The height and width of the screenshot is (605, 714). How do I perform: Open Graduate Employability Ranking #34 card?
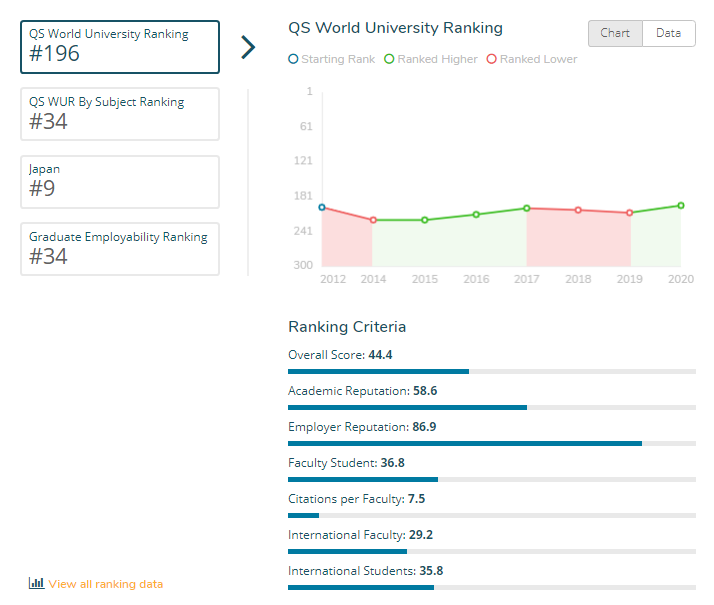click(x=120, y=249)
